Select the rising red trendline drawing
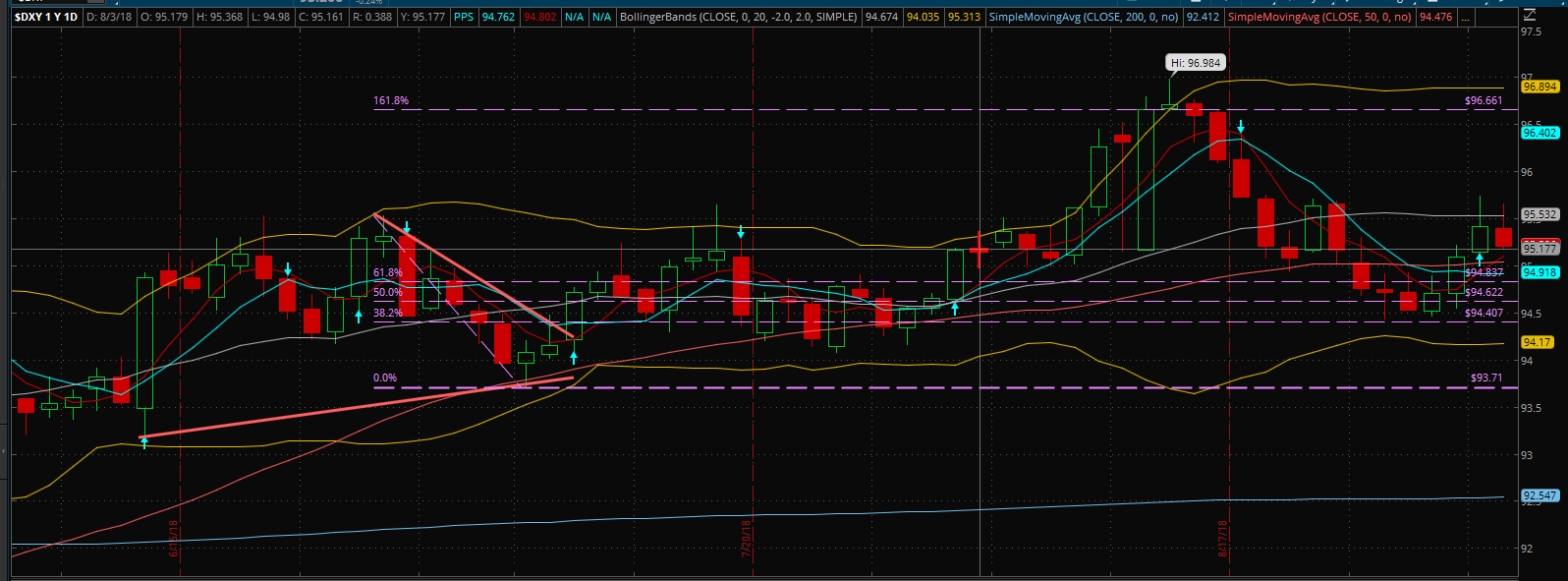 click(x=358, y=407)
